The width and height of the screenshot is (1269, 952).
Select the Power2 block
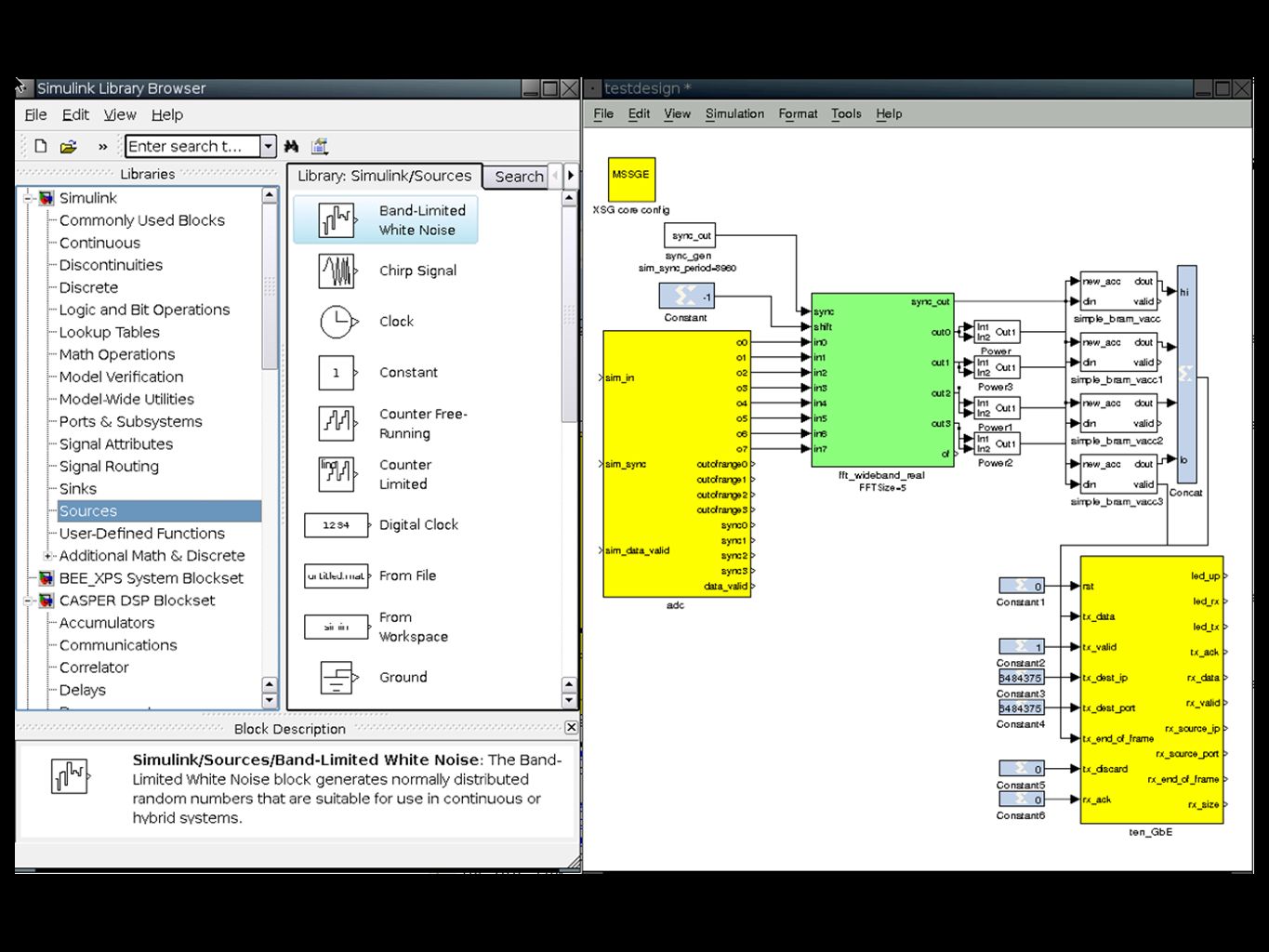pos(996,443)
